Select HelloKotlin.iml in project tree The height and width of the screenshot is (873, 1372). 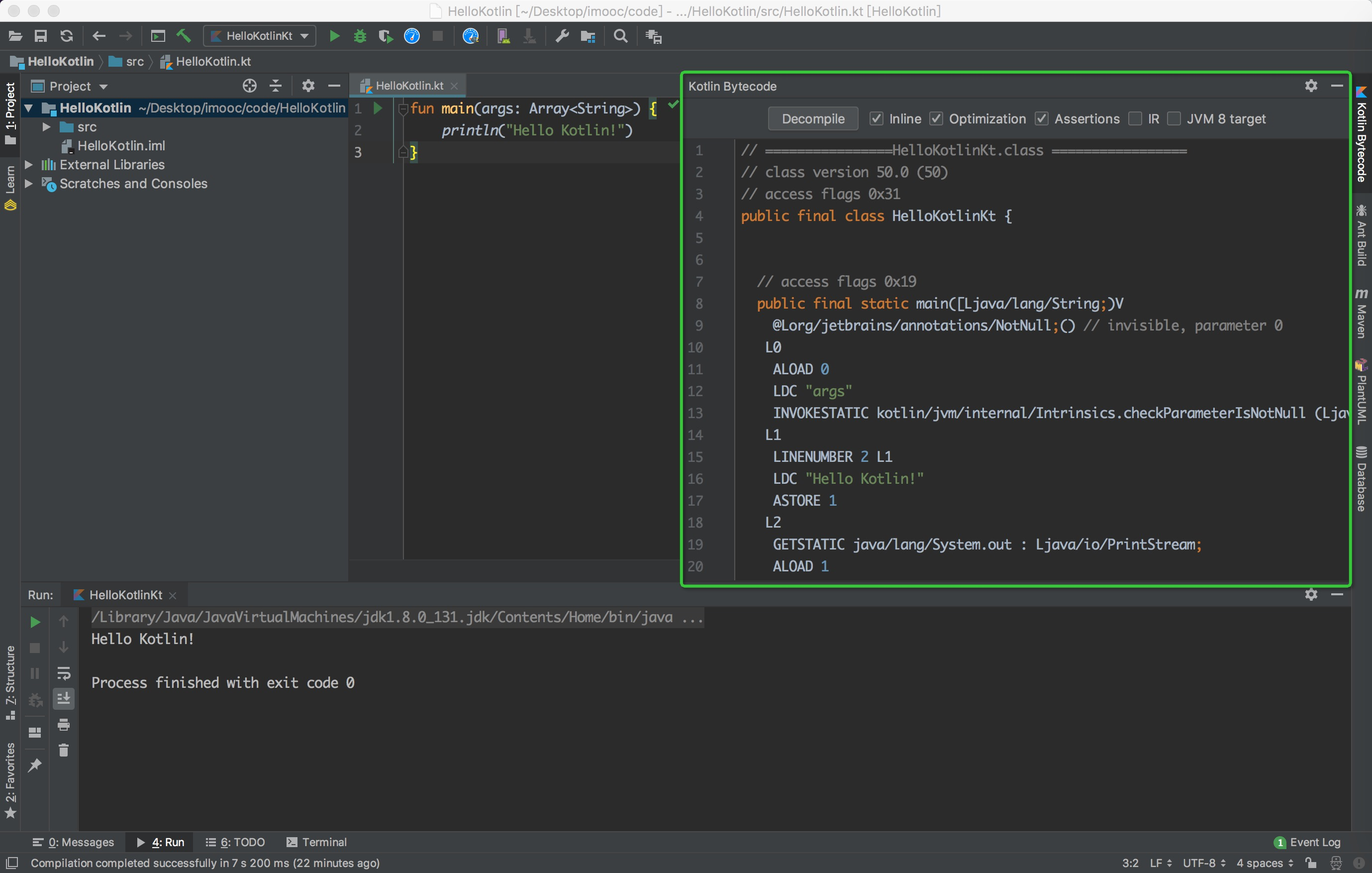click(113, 146)
